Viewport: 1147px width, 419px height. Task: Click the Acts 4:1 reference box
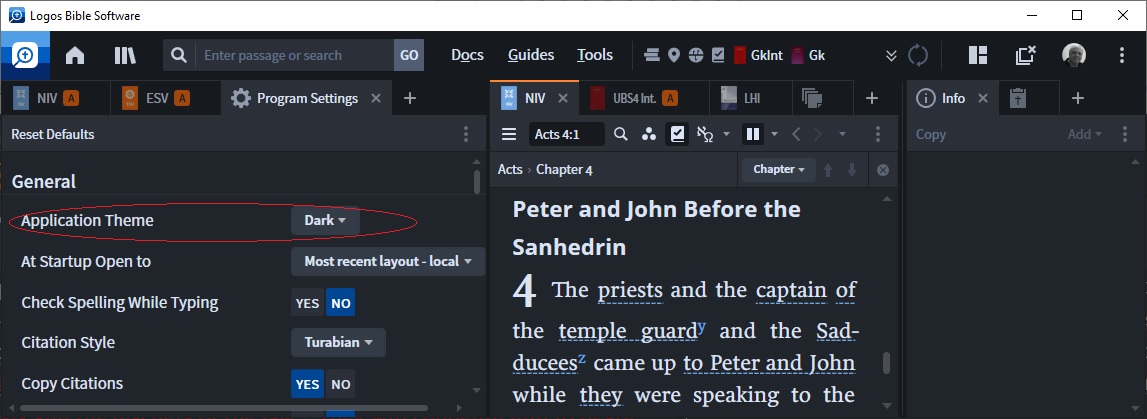point(567,134)
